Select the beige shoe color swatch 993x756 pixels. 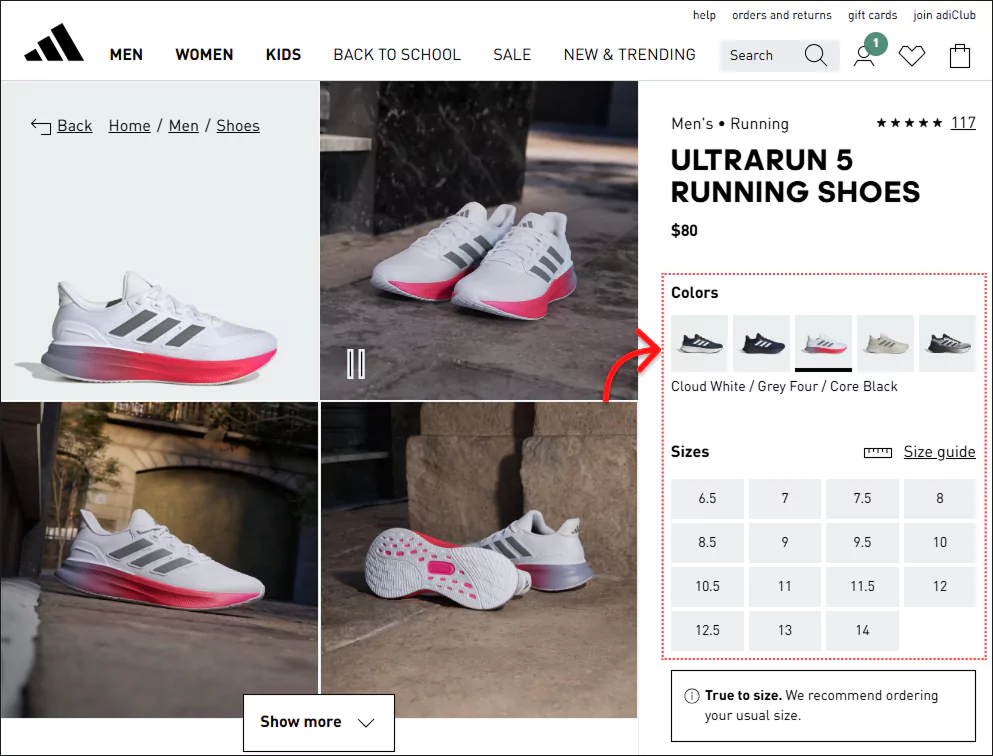(x=885, y=343)
